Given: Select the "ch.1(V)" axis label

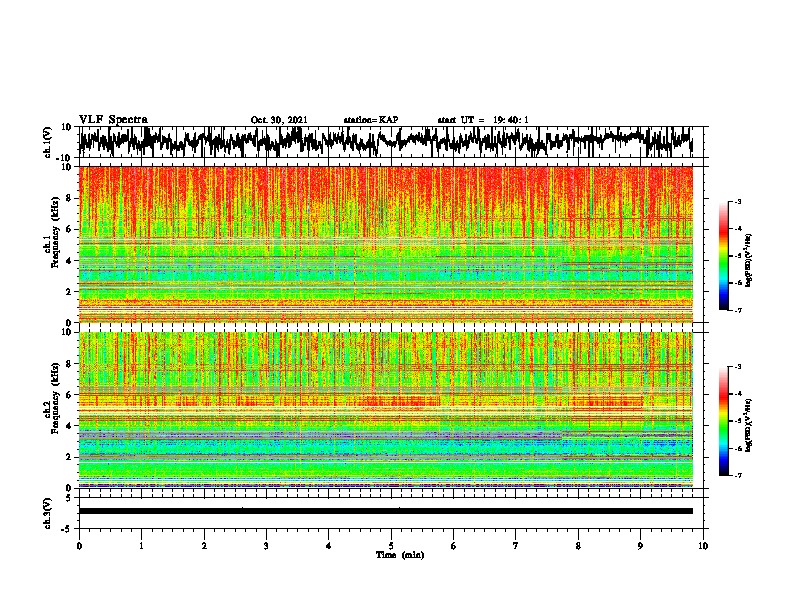Looking at the screenshot, I should point(47,142).
